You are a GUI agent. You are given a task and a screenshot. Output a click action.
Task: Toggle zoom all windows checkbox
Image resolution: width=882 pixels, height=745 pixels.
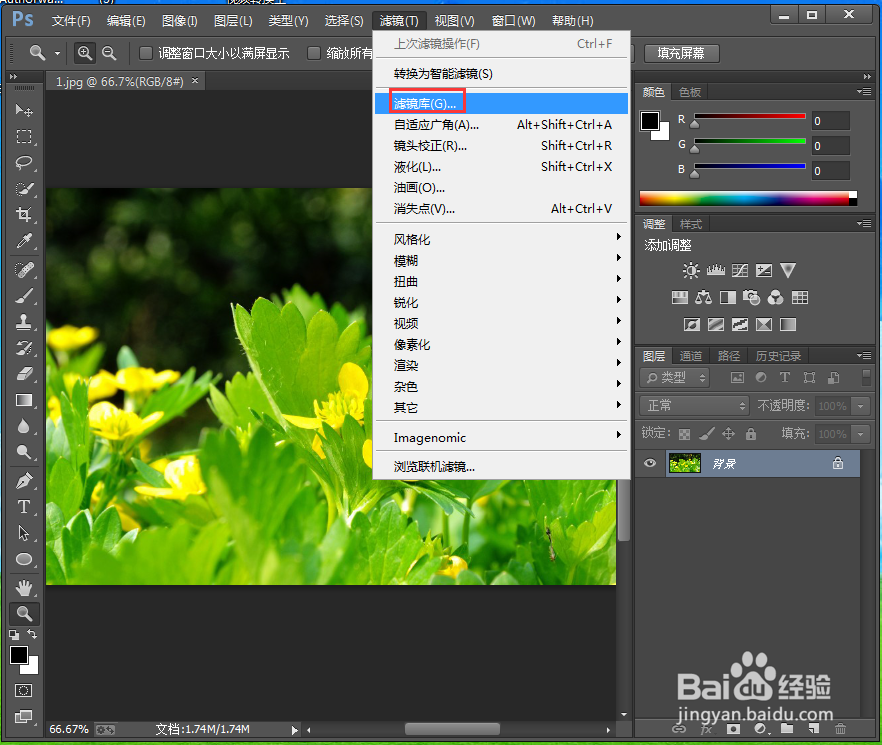pyautogui.click(x=314, y=53)
